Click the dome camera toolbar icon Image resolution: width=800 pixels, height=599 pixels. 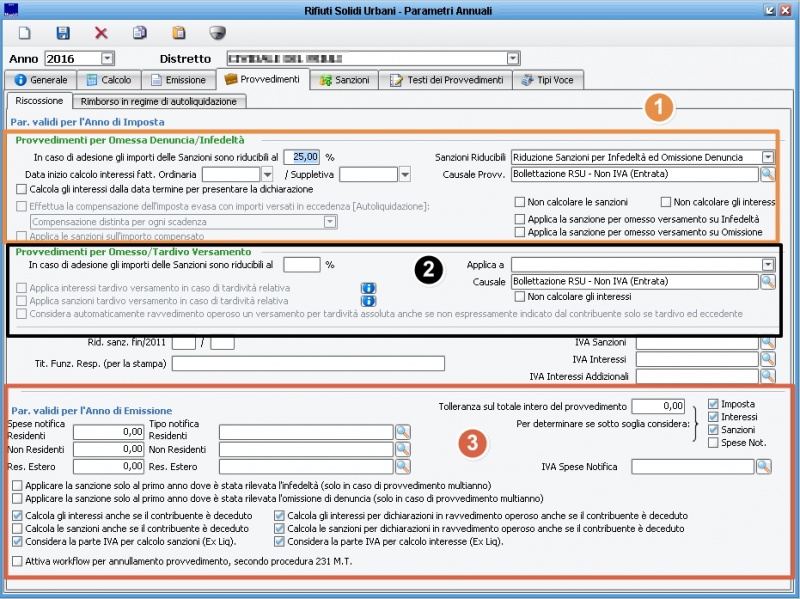click(x=217, y=33)
